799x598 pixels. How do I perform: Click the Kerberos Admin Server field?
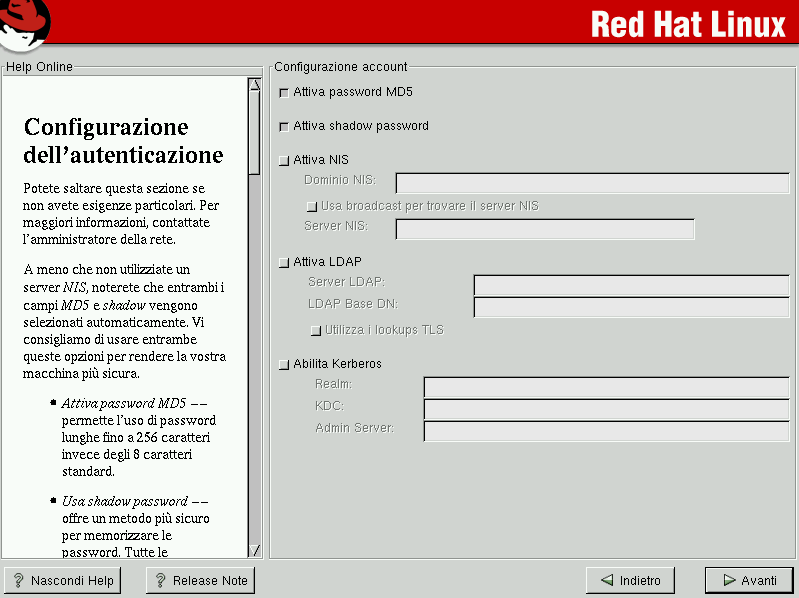[606, 431]
